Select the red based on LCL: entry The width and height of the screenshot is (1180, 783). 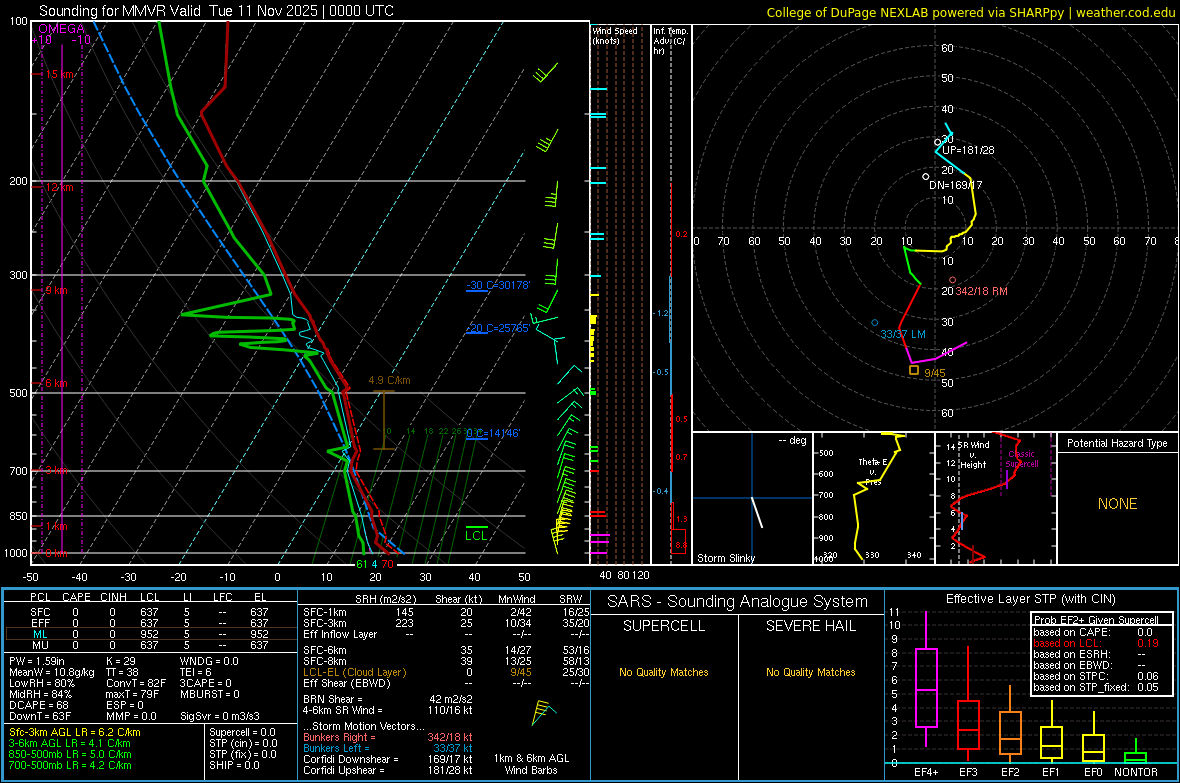click(1095, 643)
